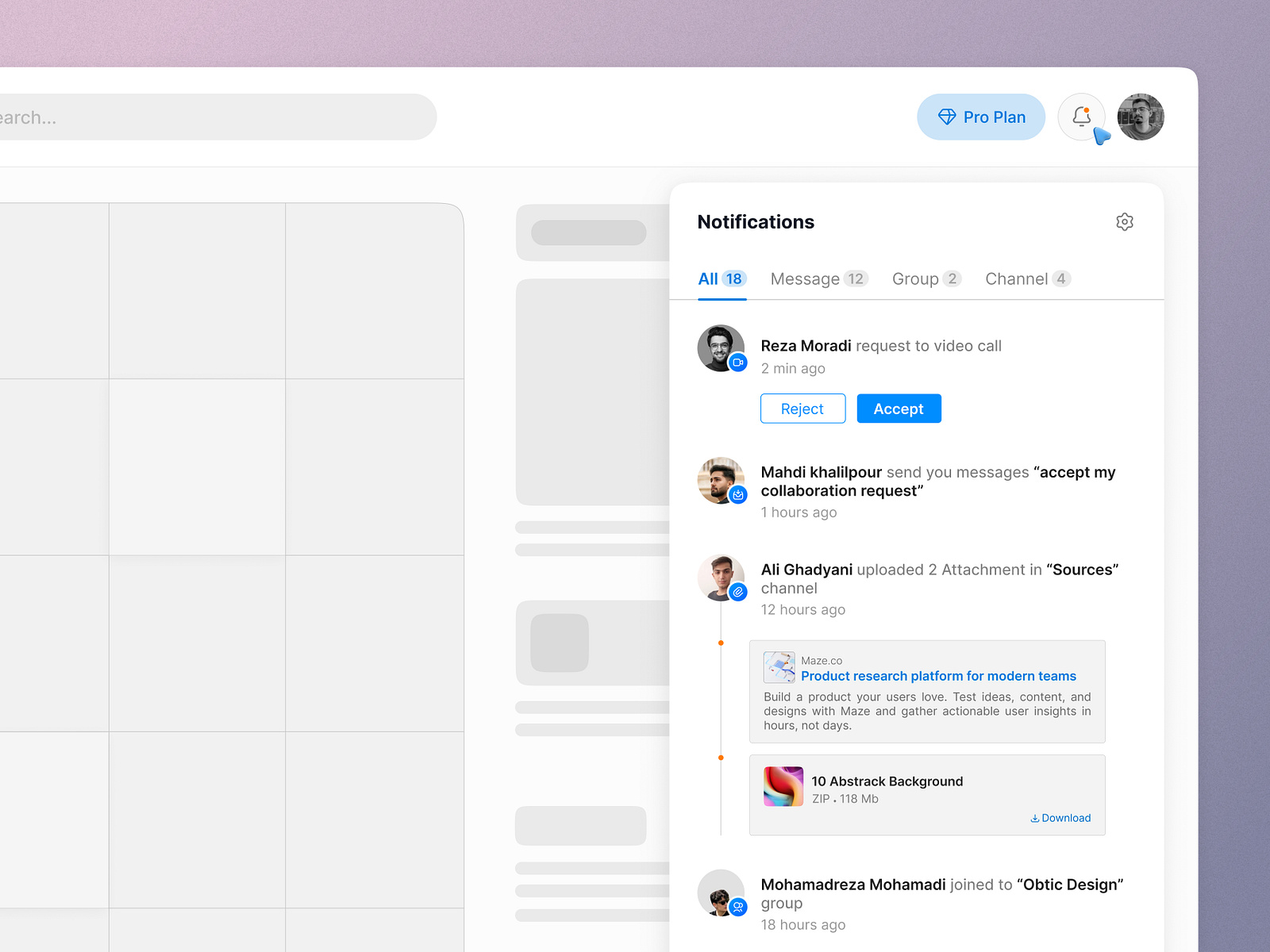1270x952 pixels.
Task: Switch to the Channel notifications tab
Action: coord(1027,278)
